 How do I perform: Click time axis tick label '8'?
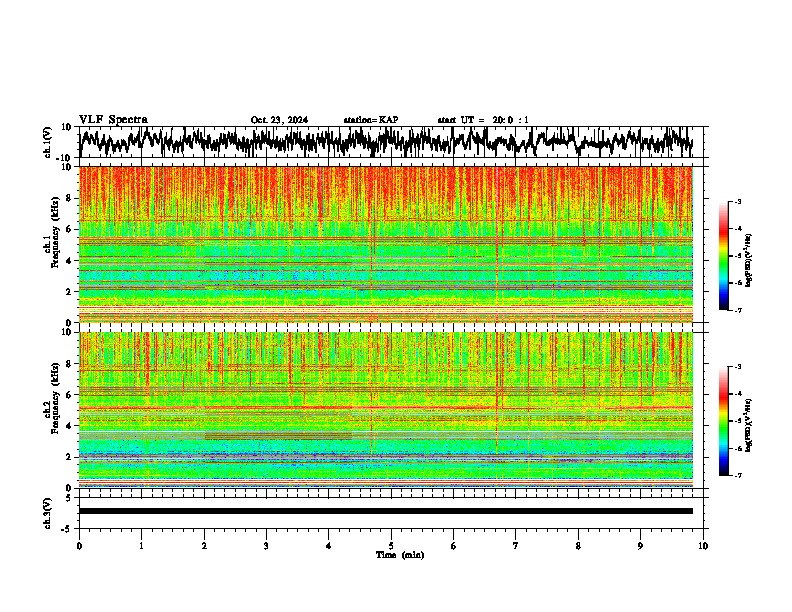(x=578, y=546)
